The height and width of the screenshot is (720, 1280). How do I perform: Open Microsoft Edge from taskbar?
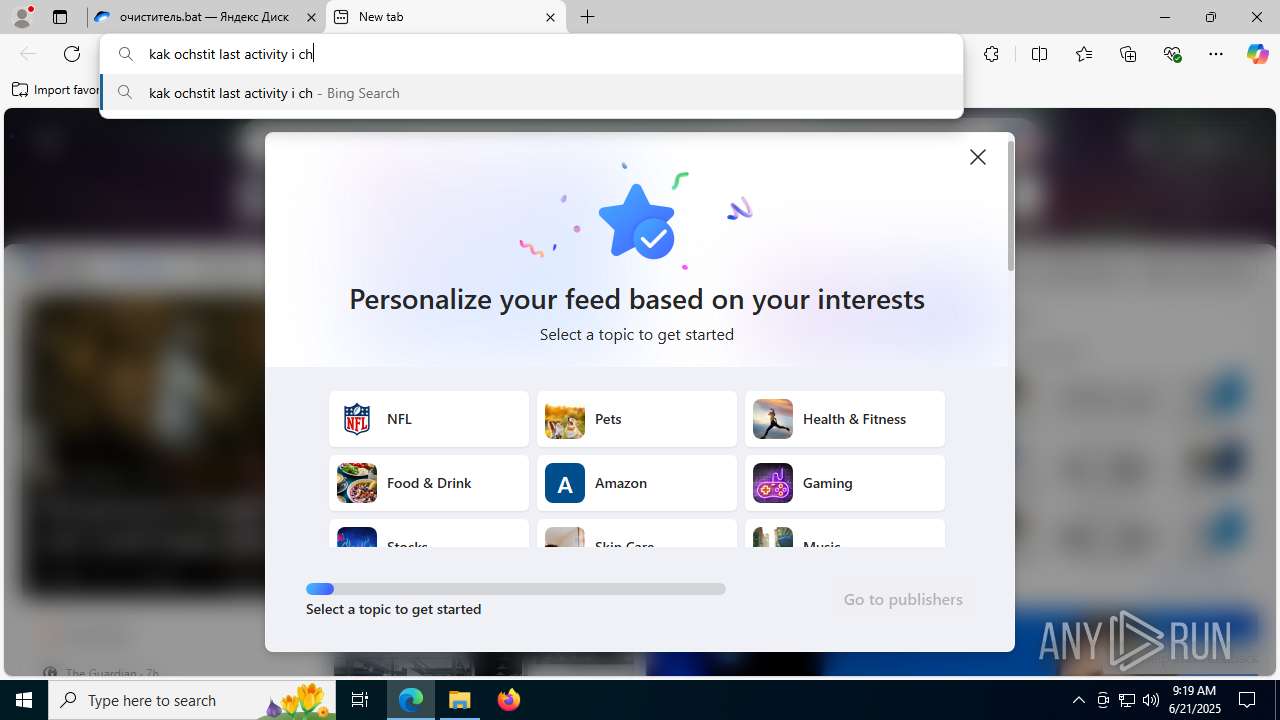click(x=411, y=700)
